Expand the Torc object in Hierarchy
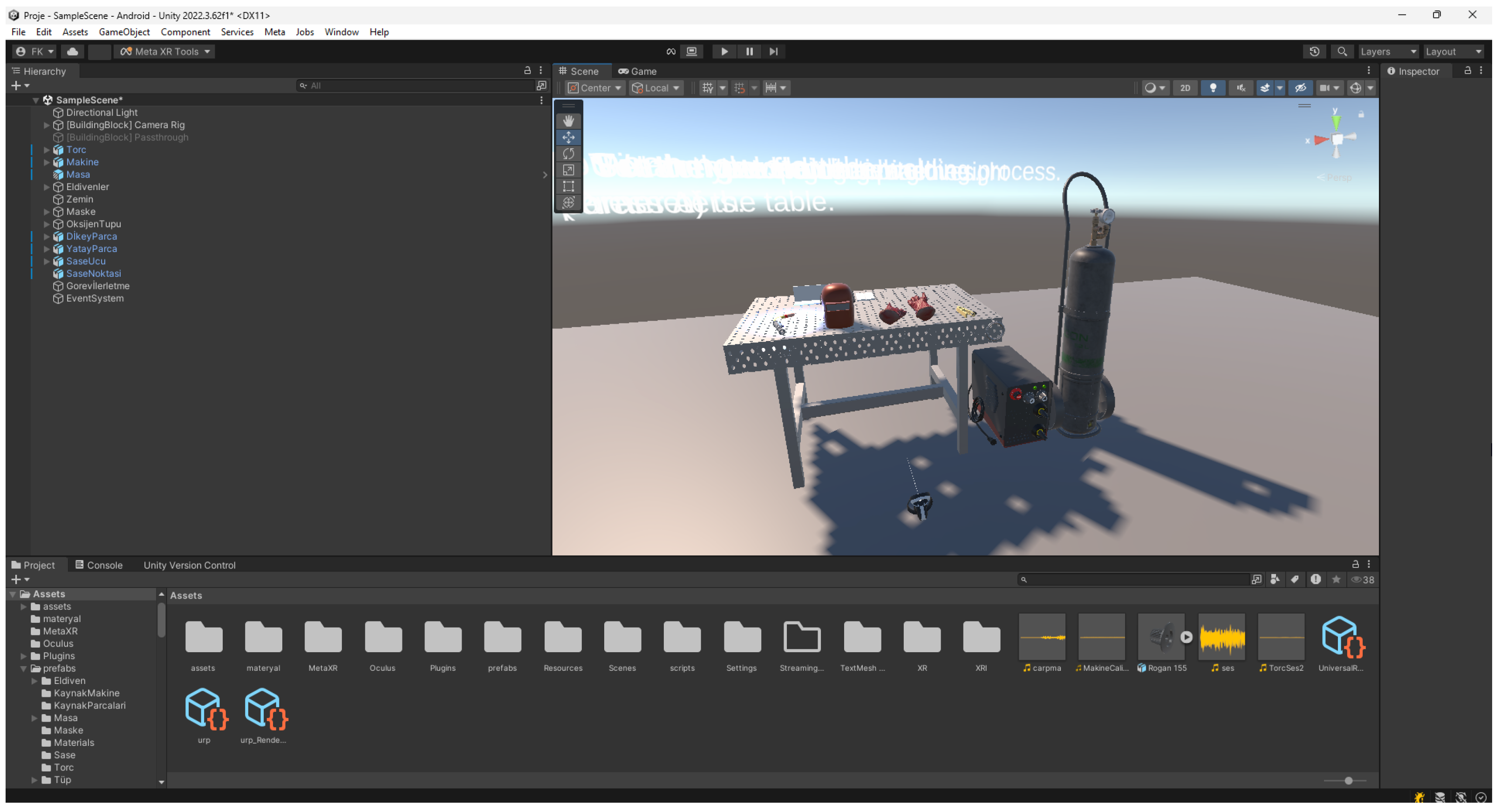The width and height of the screenshot is (1501, 812). click(47, 150)
